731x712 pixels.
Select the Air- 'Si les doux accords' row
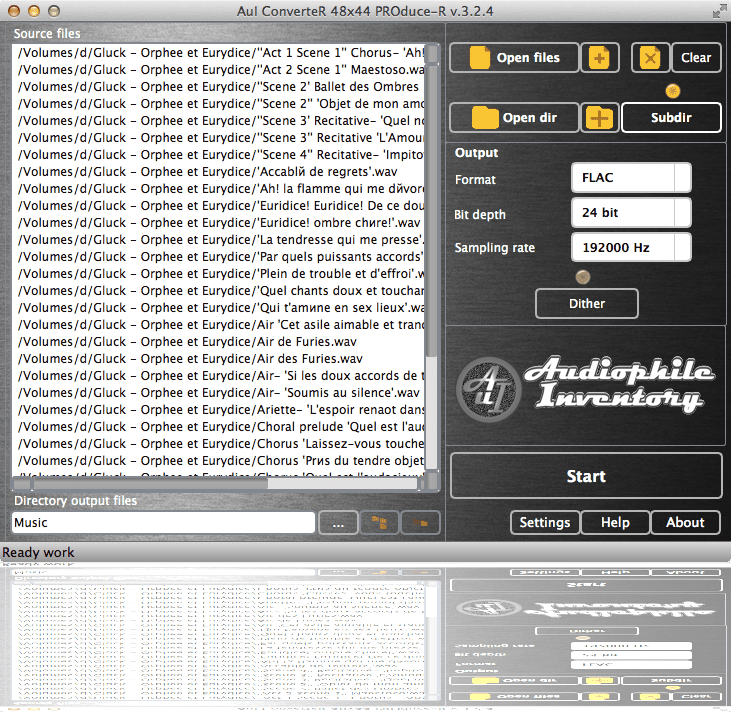tap(218, 376)
